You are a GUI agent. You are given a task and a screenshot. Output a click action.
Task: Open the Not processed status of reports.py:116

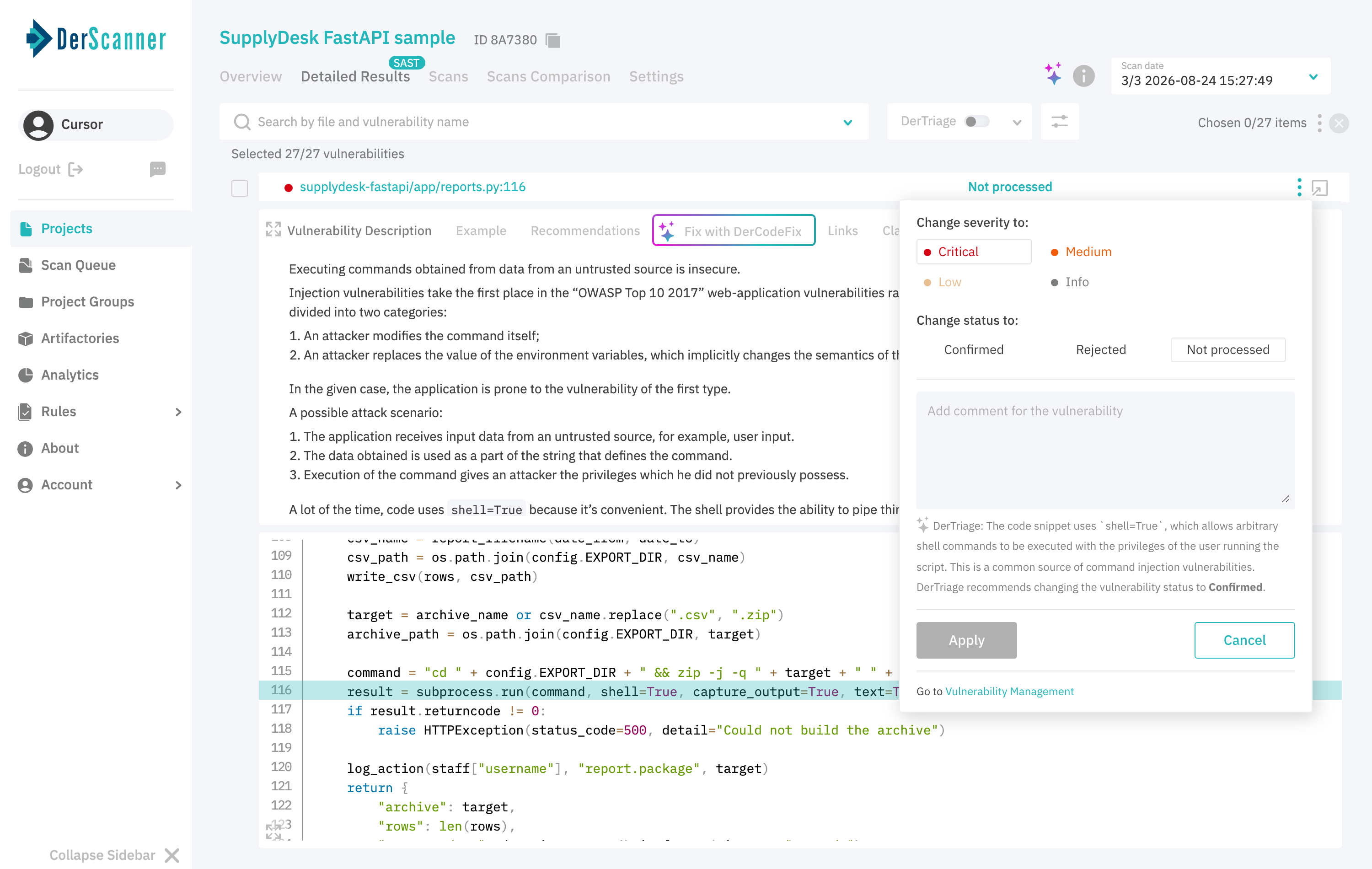(x=1010, y=187)
